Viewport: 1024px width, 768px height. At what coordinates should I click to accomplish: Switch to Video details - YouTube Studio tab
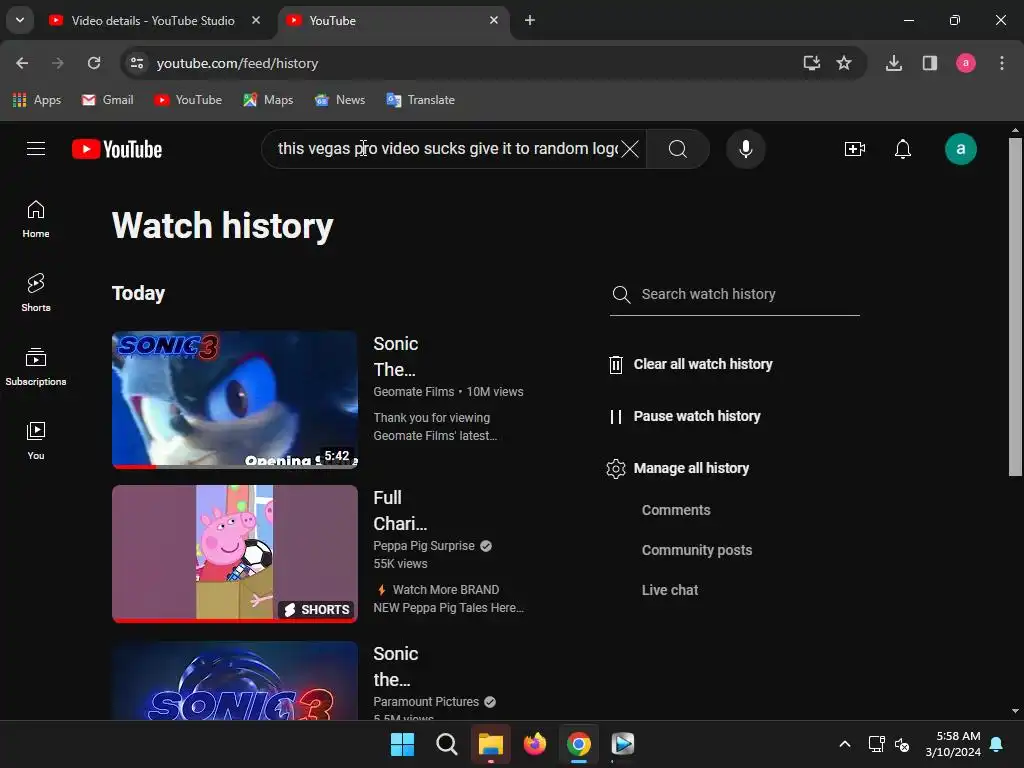click(x=153, y=21)
